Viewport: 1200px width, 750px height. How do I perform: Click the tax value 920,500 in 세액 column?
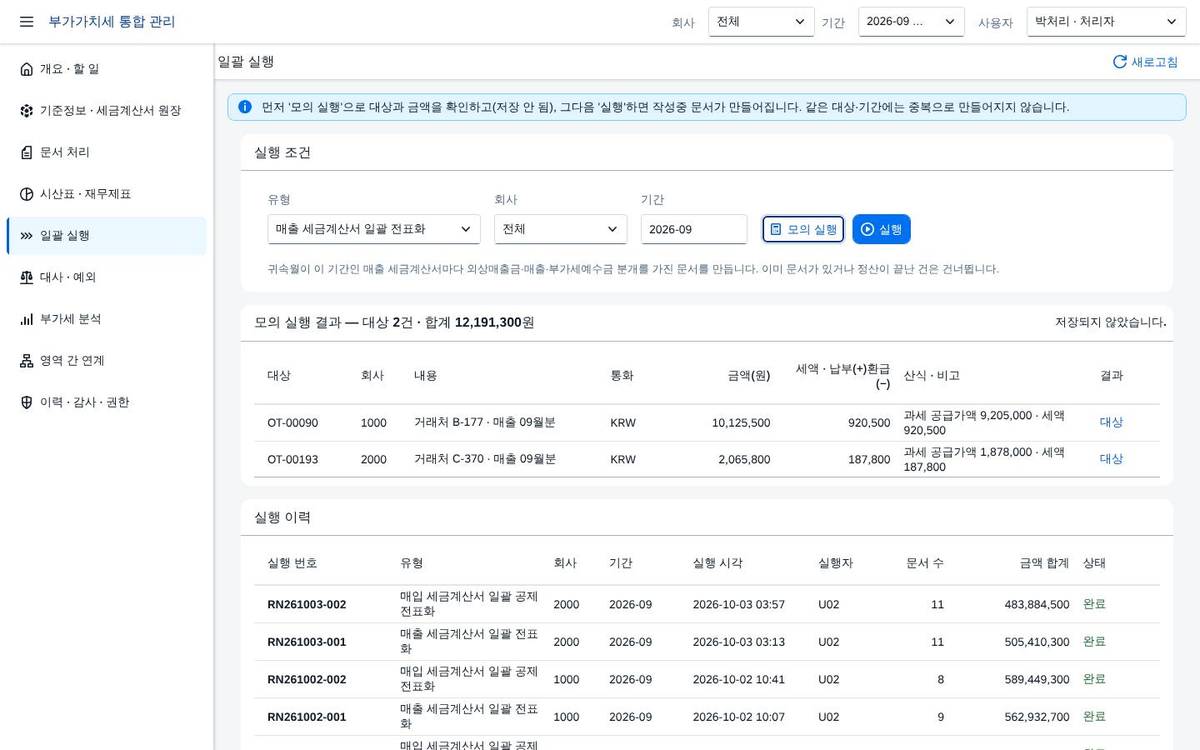coord(869,423)
